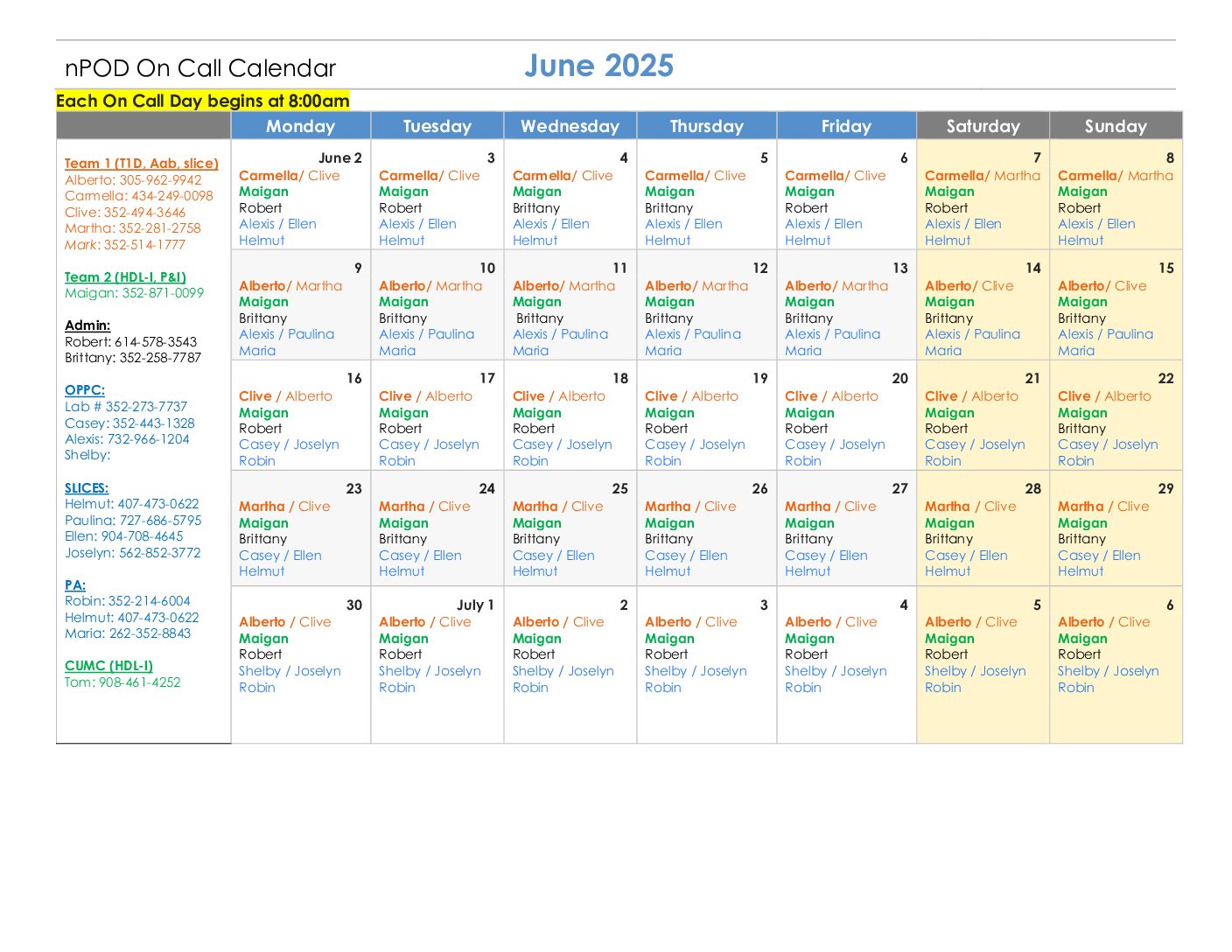Click the July 1 date label
The width and height of the screenshot is (1232, 952).
(x=475, y=605)
